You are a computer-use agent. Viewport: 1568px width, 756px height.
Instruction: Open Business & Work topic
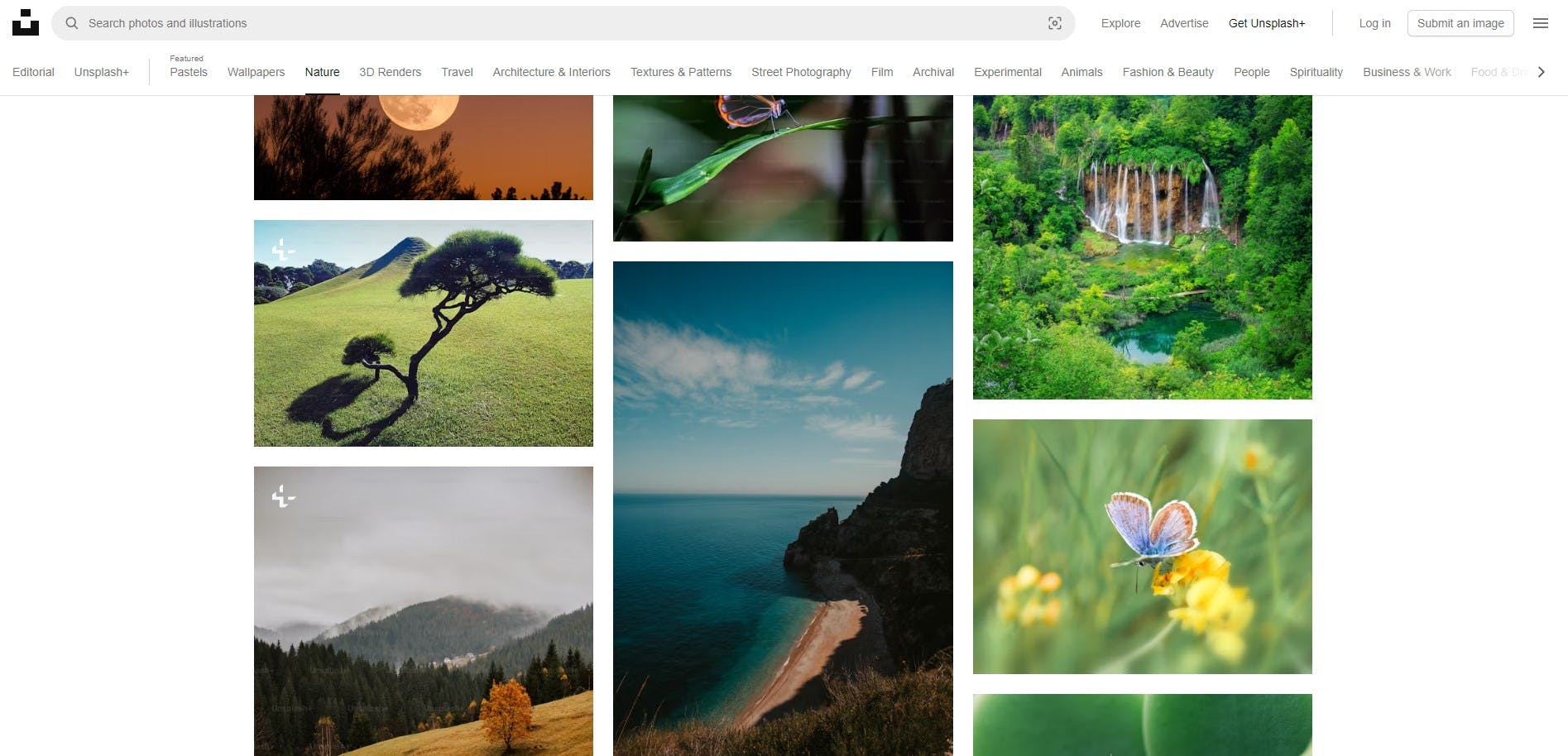coord(1407,72)
